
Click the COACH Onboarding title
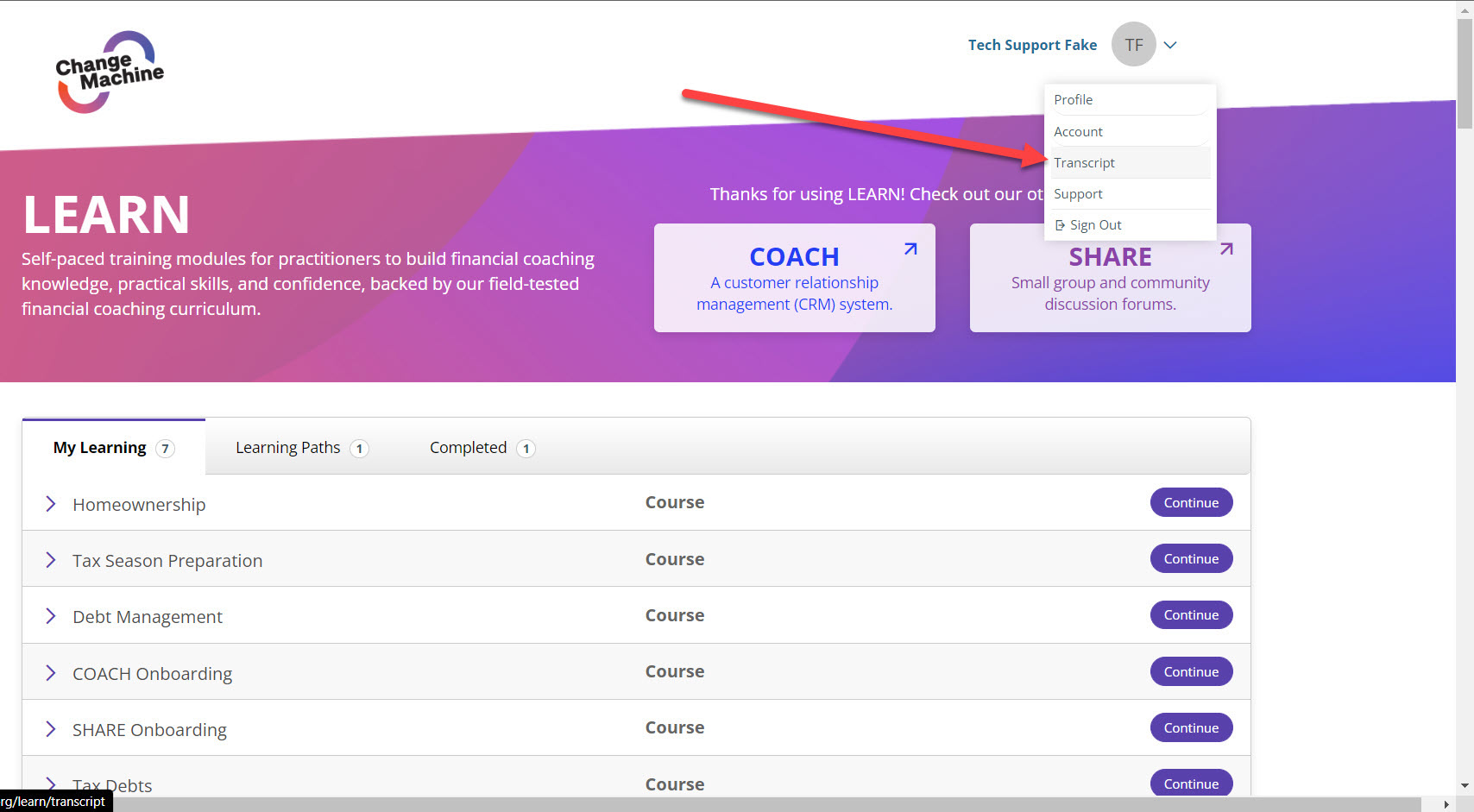(153, 674)
